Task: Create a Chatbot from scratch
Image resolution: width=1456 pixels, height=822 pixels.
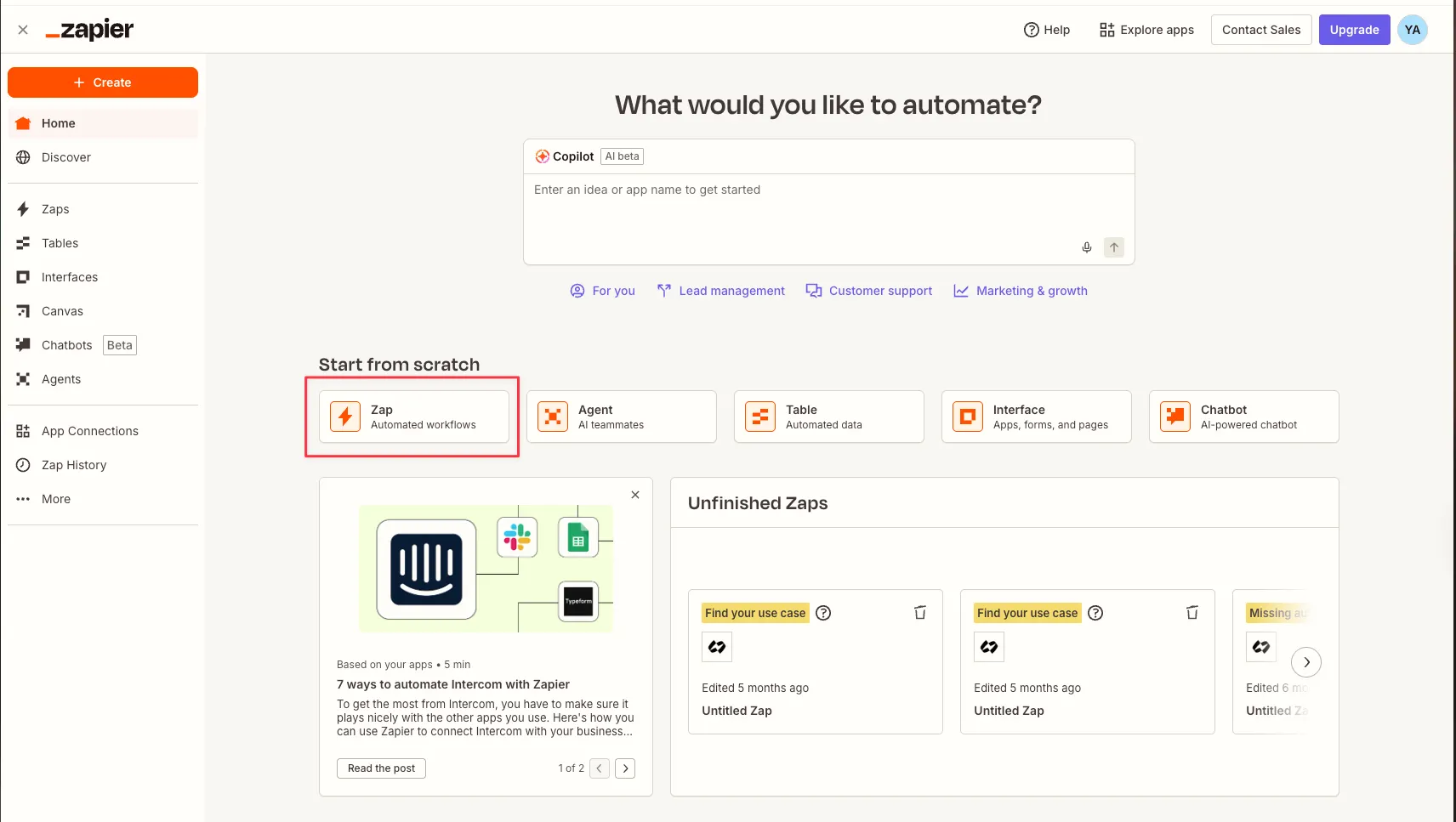Action: (x=1244, y=417)
